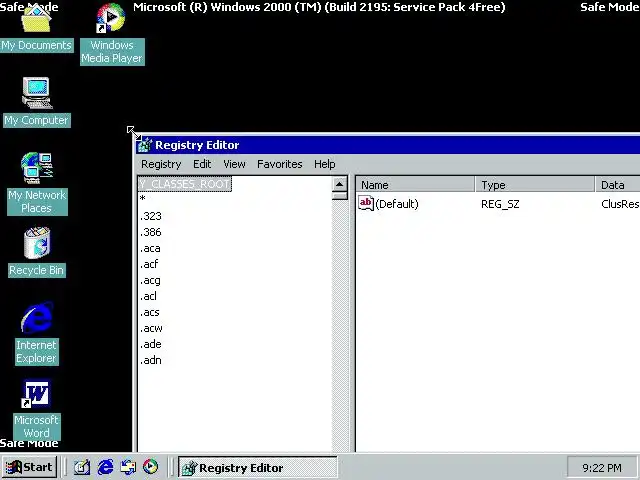Image resolution: width=640 pixels, height=480 pixels.
Task: Launch Internet Explorer from quick launch bar
Action: click(105, 467)
